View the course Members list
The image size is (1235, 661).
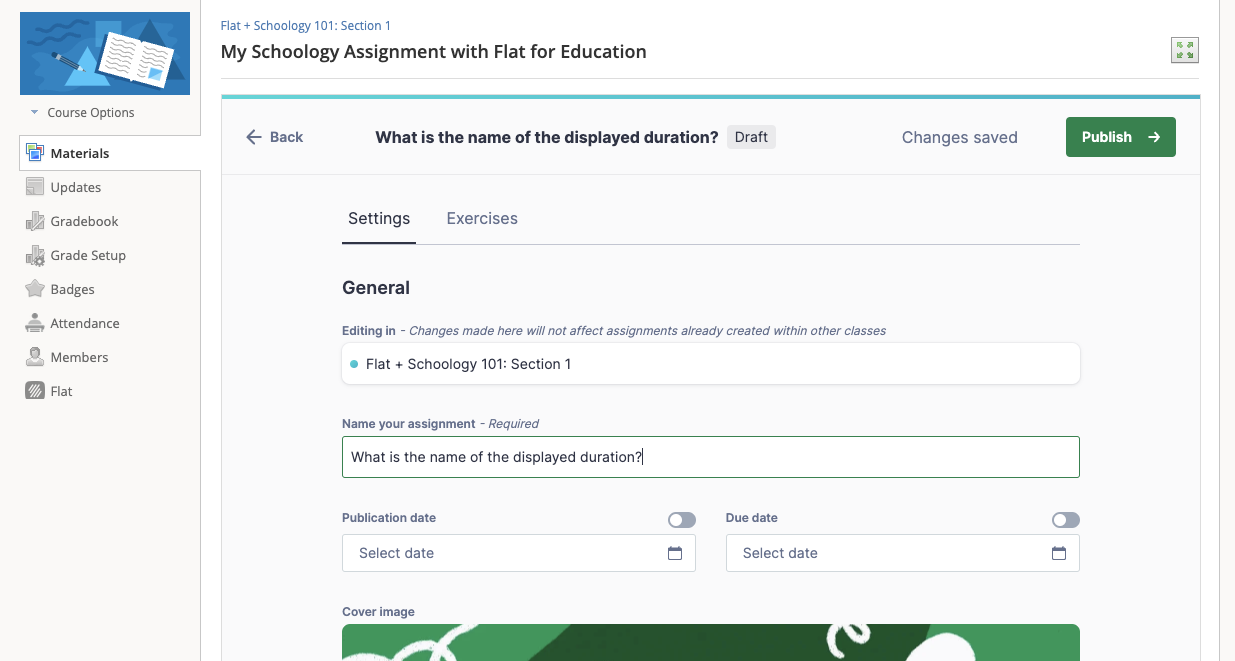[80, 357]
